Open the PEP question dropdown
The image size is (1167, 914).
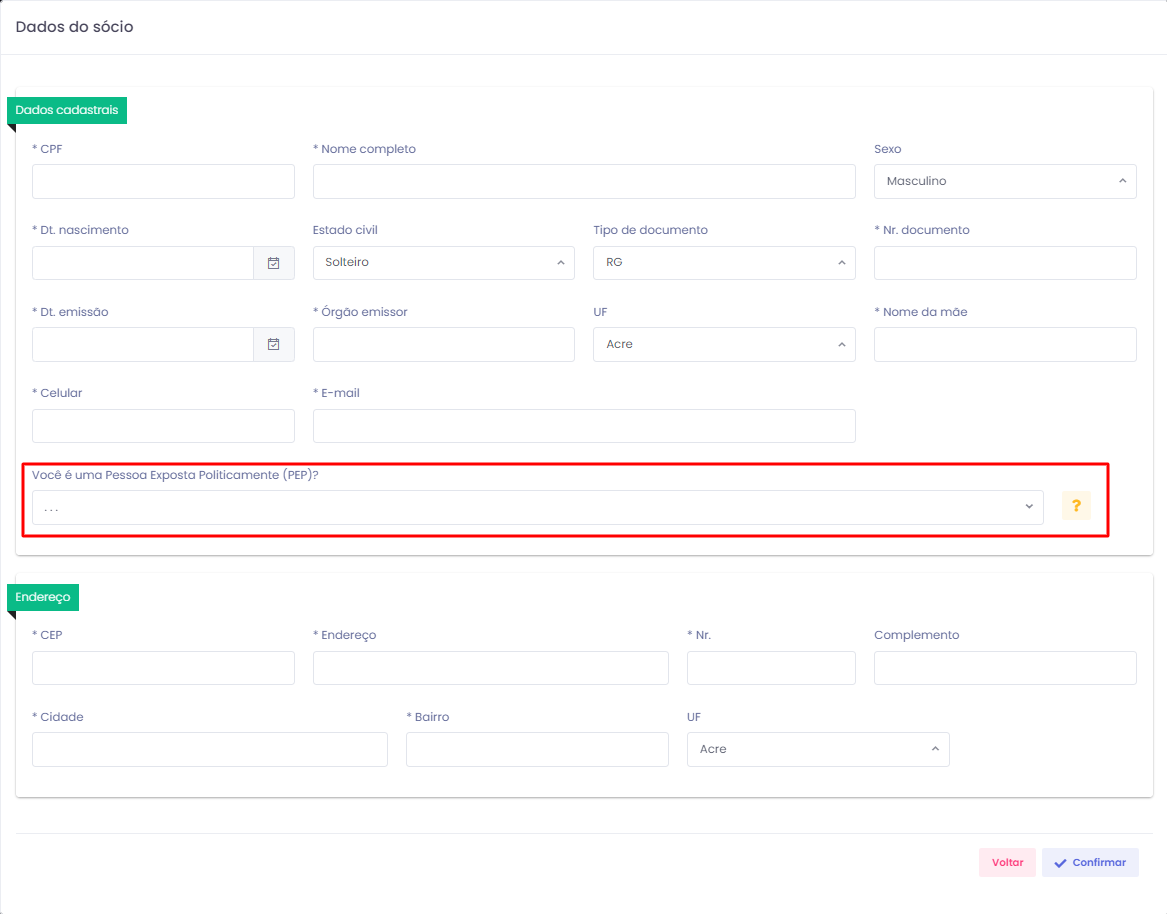[537, 507]
